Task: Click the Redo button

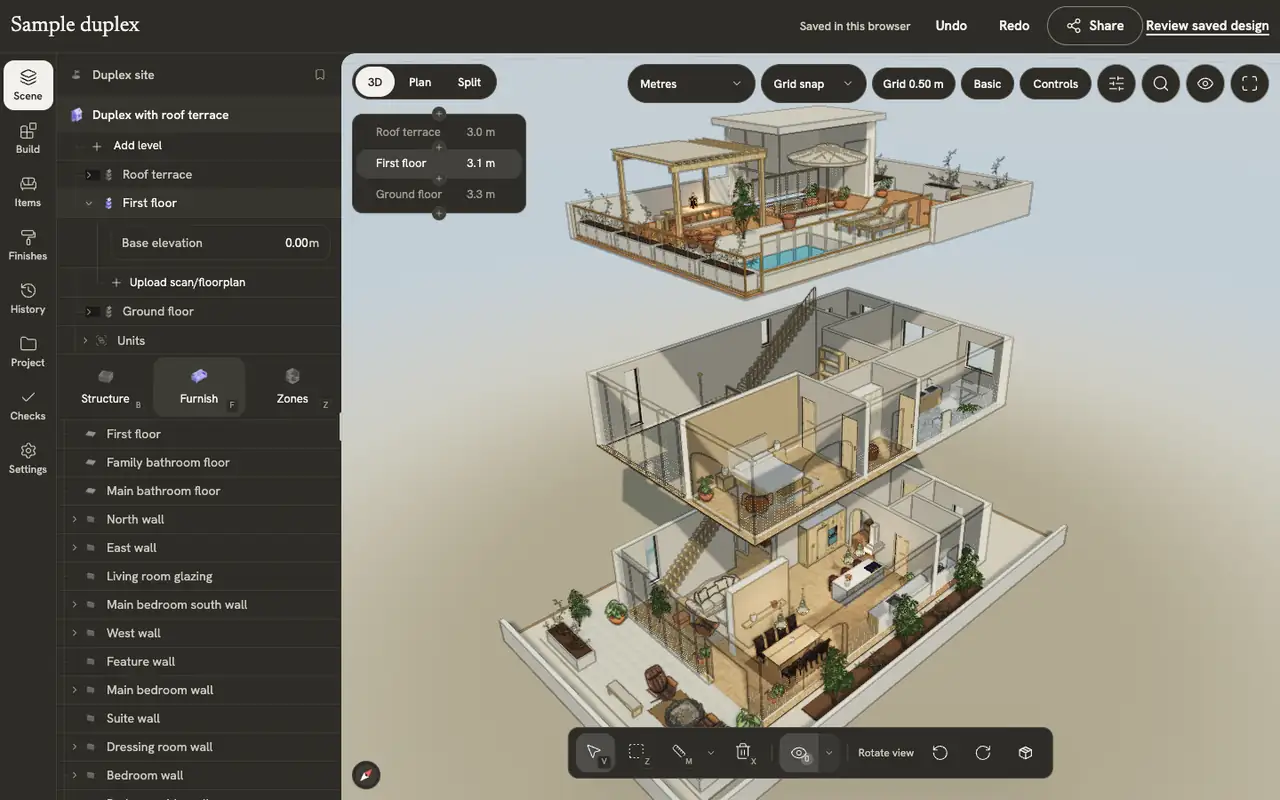Action: (x=1014, y=26)
